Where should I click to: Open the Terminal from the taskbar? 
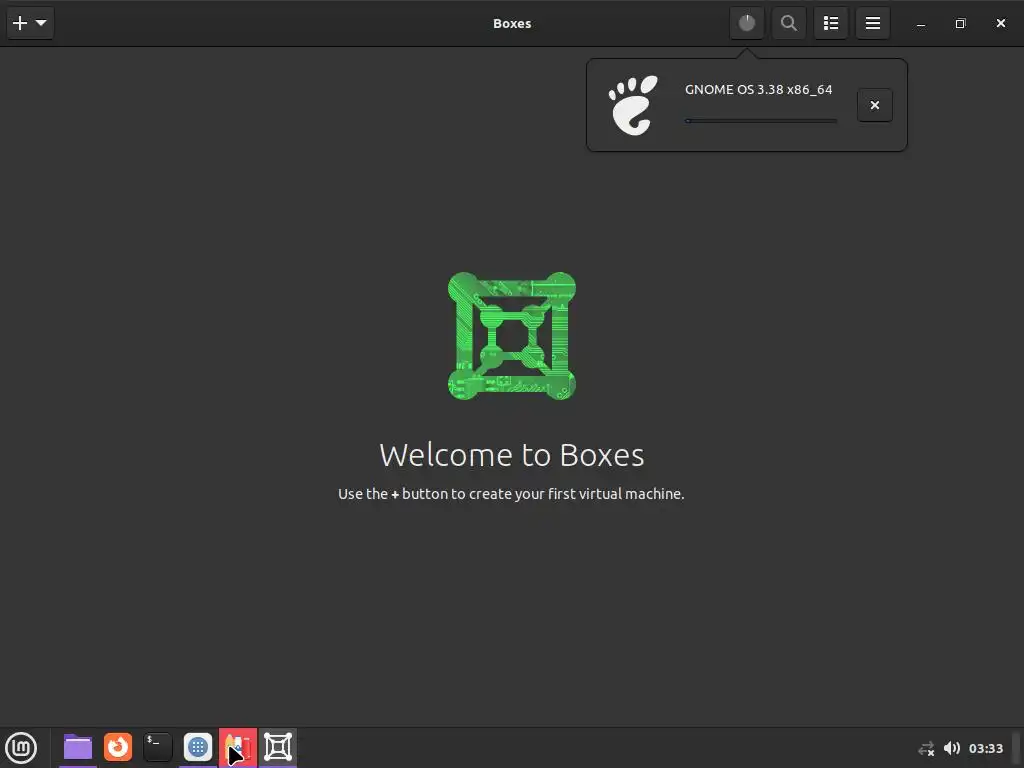tap(158, 747)
